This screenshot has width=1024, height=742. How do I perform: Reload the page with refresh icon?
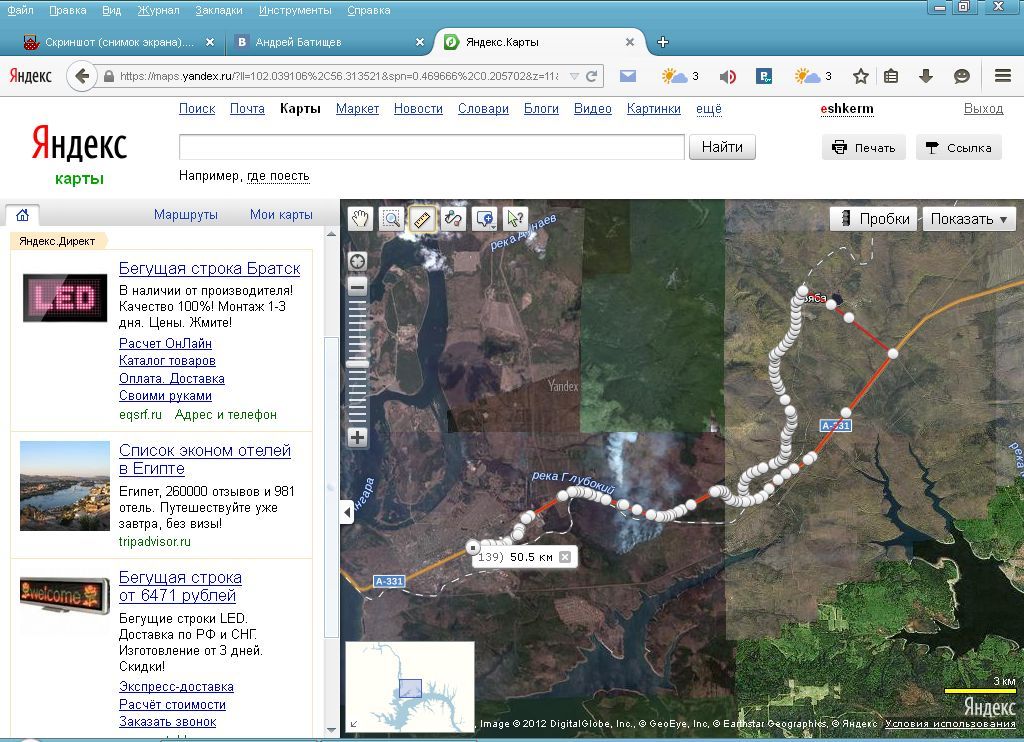[x=592, y=76]
